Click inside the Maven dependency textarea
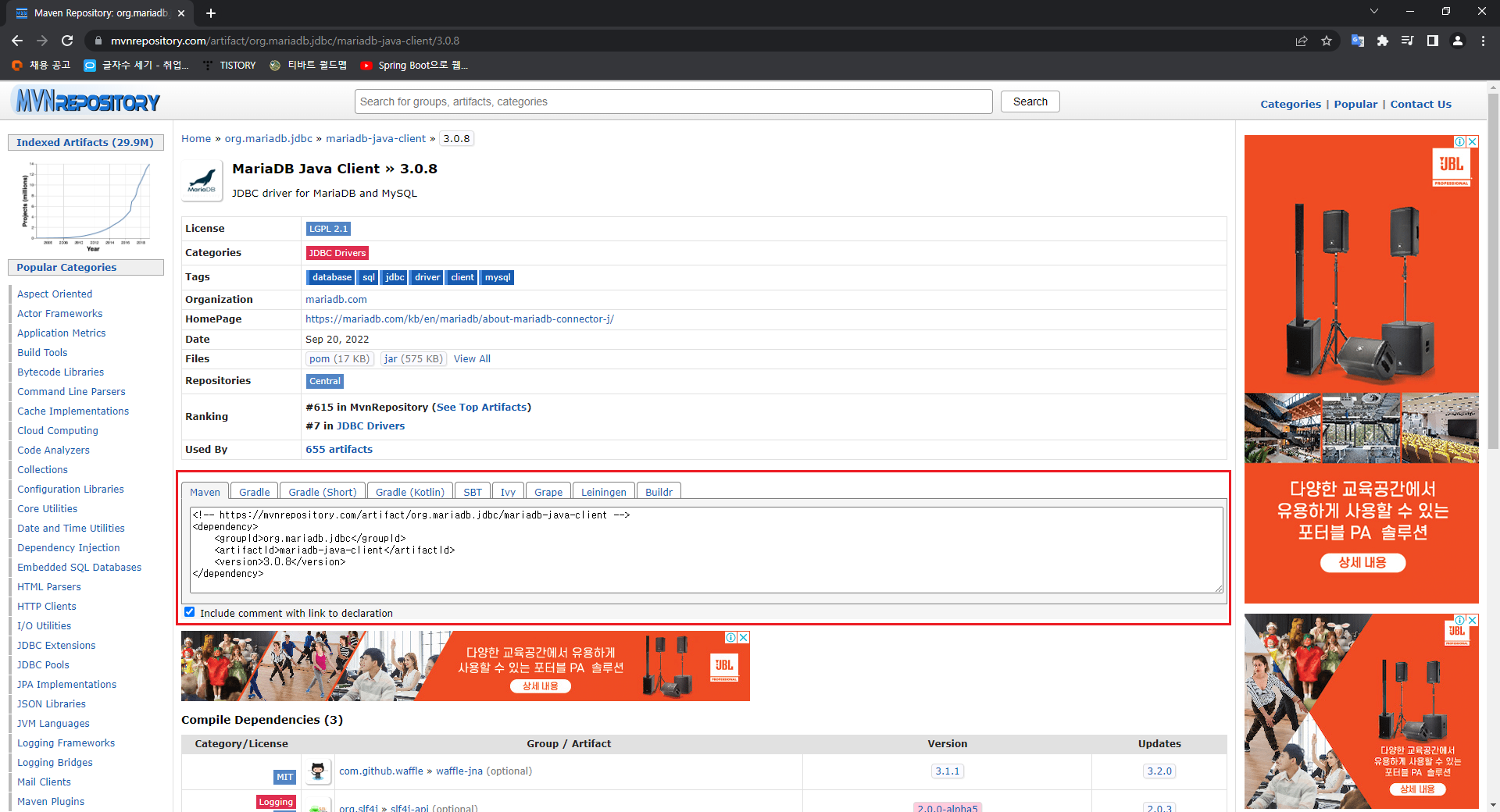The width and height of the screenshot is (1500, 812). click(x=706, y=550)
